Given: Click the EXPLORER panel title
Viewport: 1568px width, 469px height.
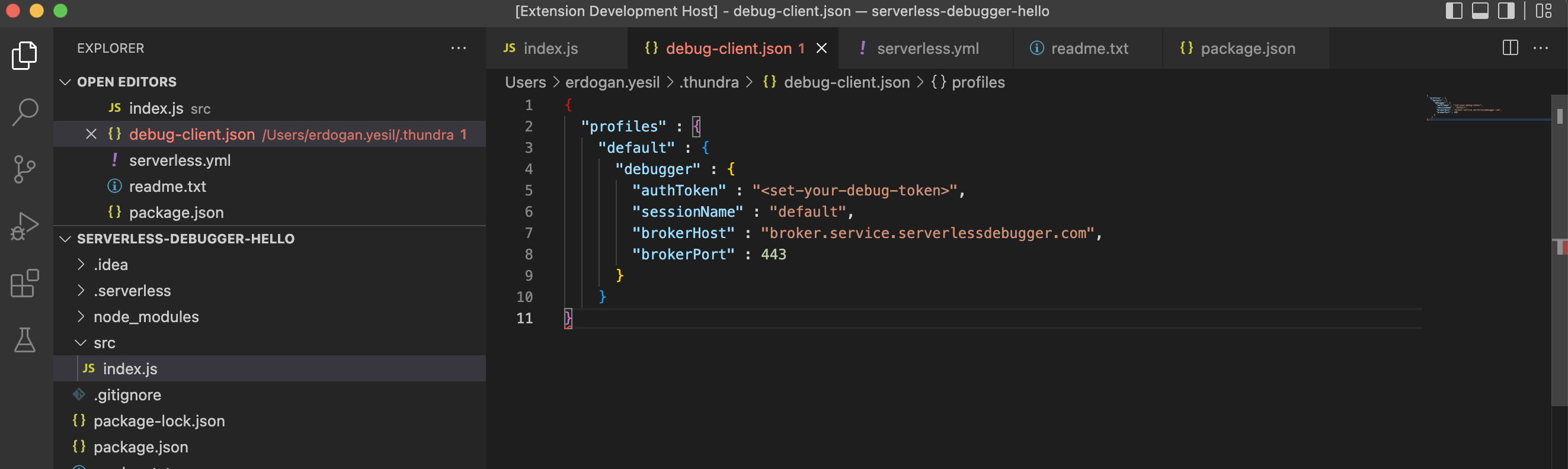Looking at the screenshot, I should 110,48.
